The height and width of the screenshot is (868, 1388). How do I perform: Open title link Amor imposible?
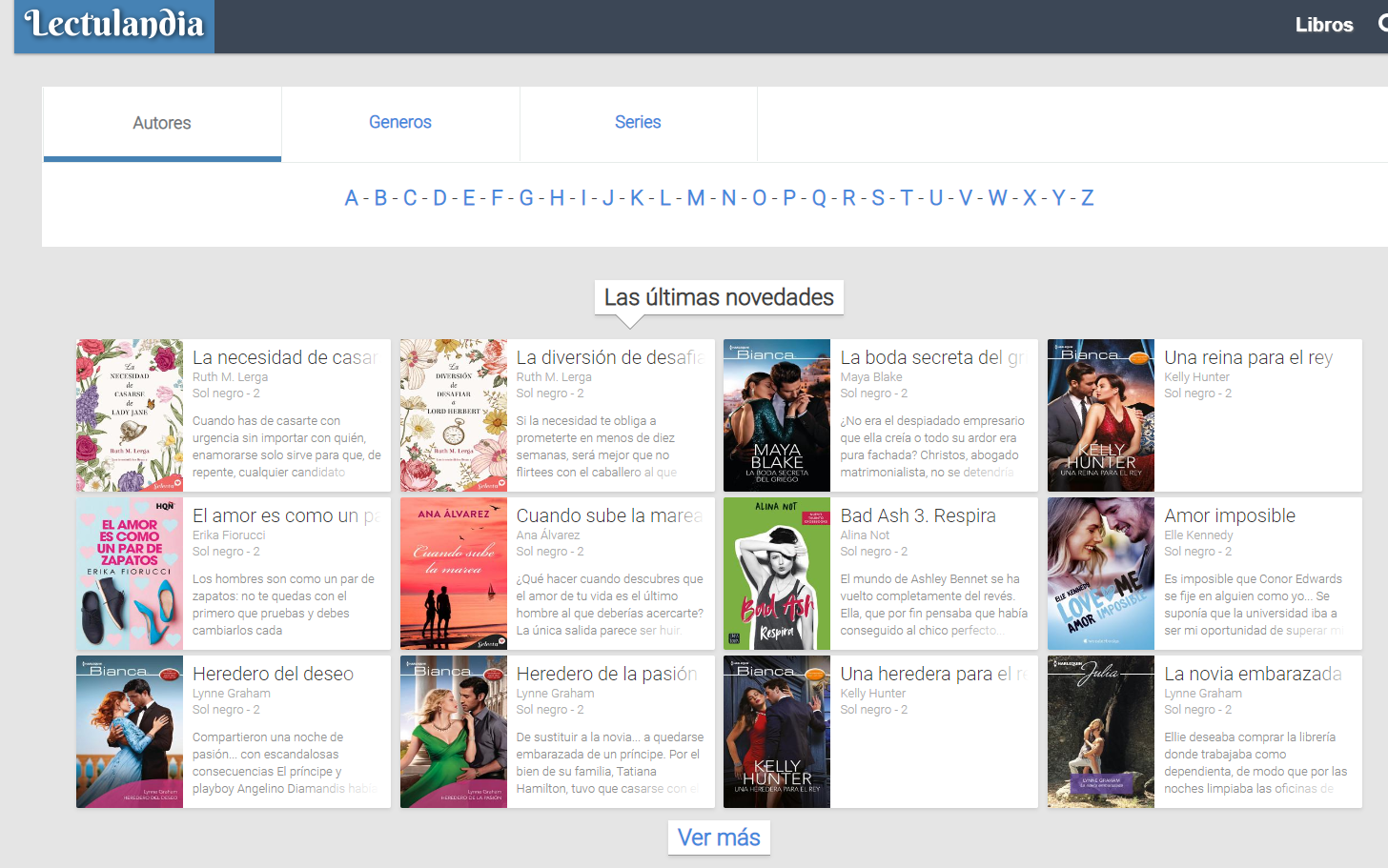click(1230, 515)
